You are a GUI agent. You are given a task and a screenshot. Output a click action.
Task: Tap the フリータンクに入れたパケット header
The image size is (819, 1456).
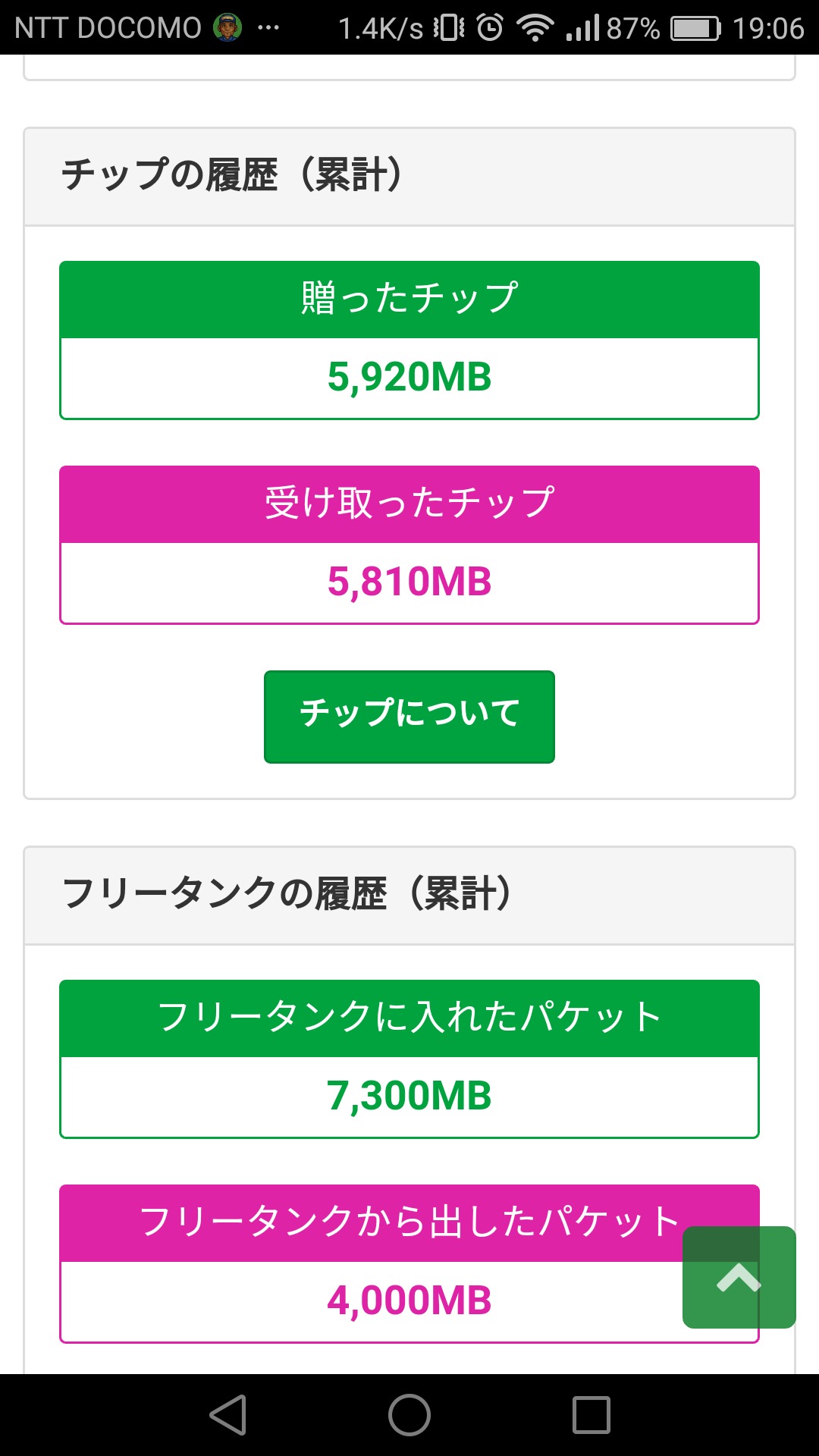pyautogui.click(x=409, y=1018)
